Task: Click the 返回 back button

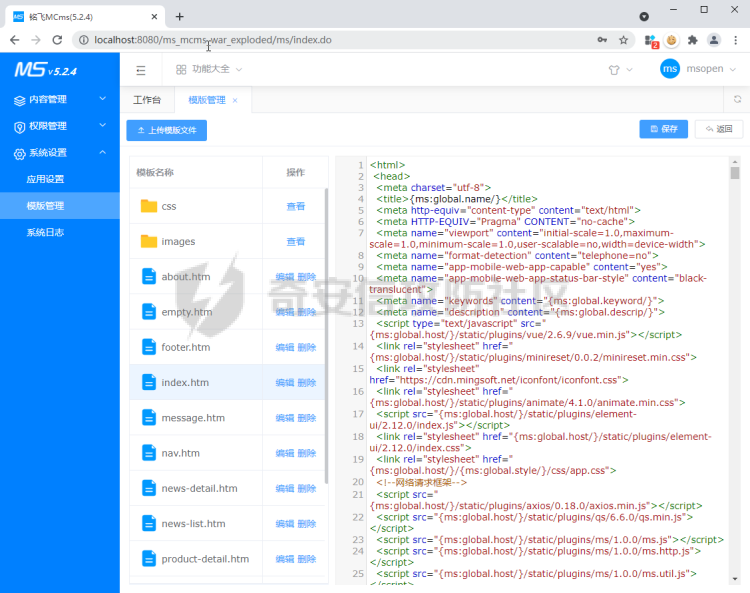Action: pyautogui.click(x=719, y=129)
